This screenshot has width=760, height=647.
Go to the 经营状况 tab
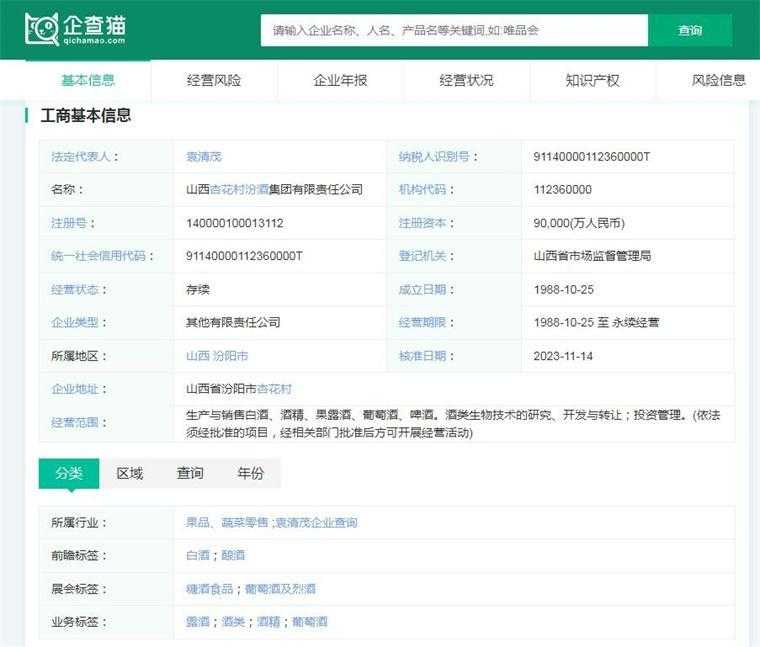[466, 80]
